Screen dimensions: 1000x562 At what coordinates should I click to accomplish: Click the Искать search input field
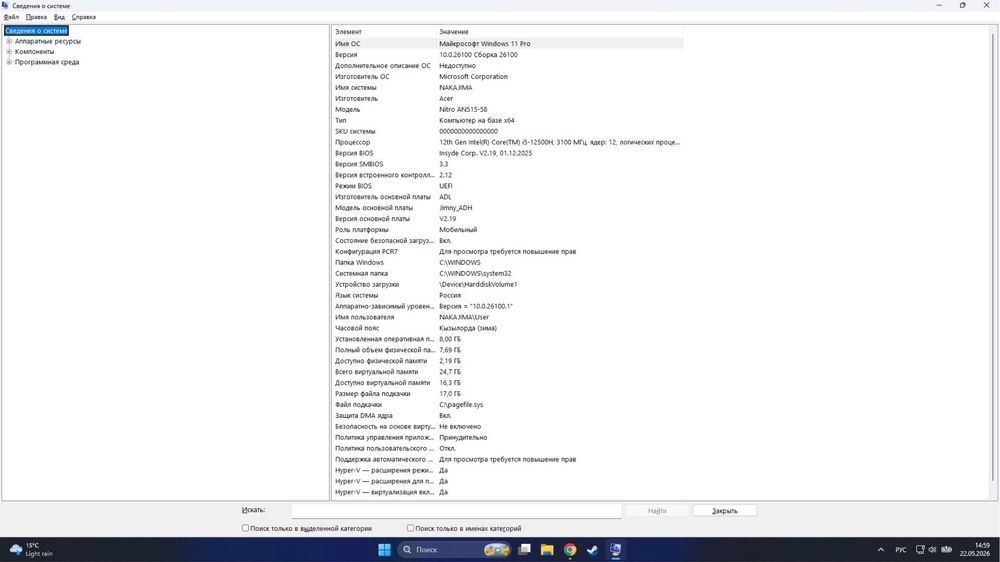[457, 511]
